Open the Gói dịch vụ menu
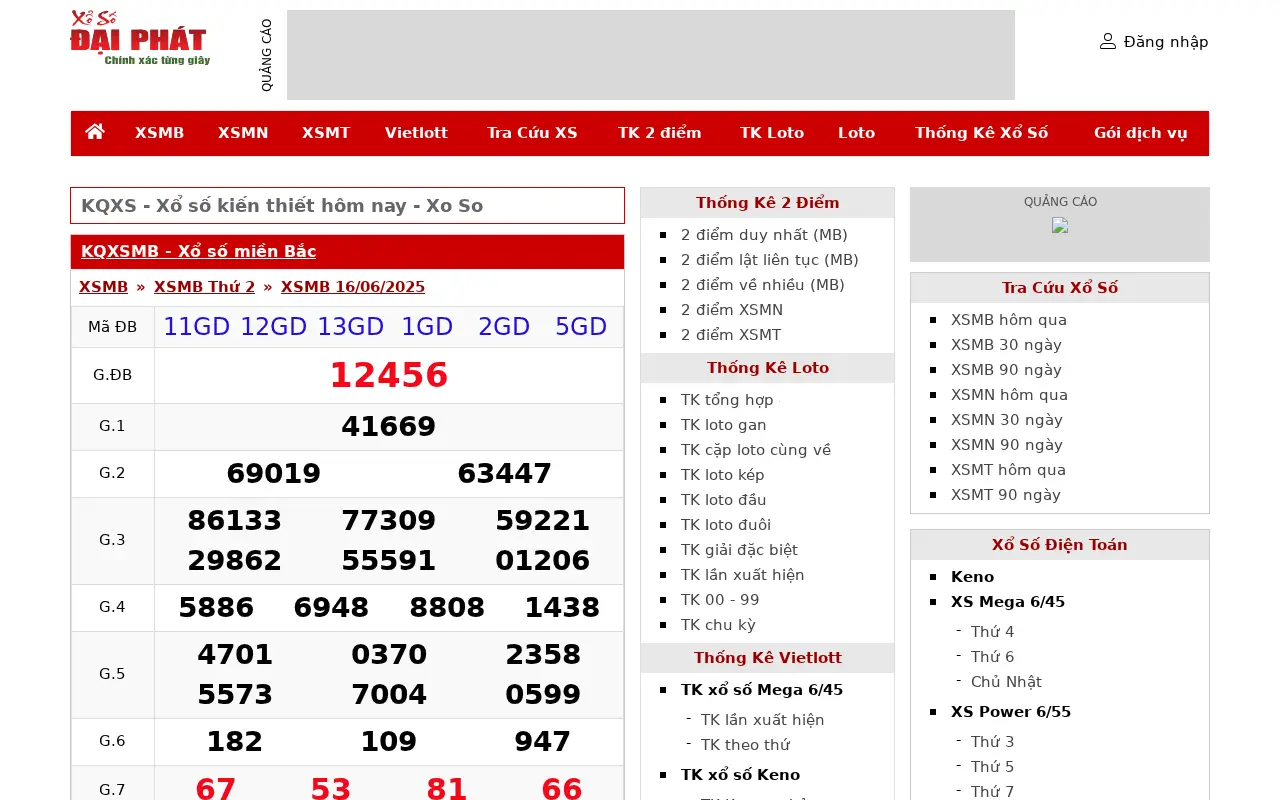1280x800 pixels. [x=1141, y=133]
